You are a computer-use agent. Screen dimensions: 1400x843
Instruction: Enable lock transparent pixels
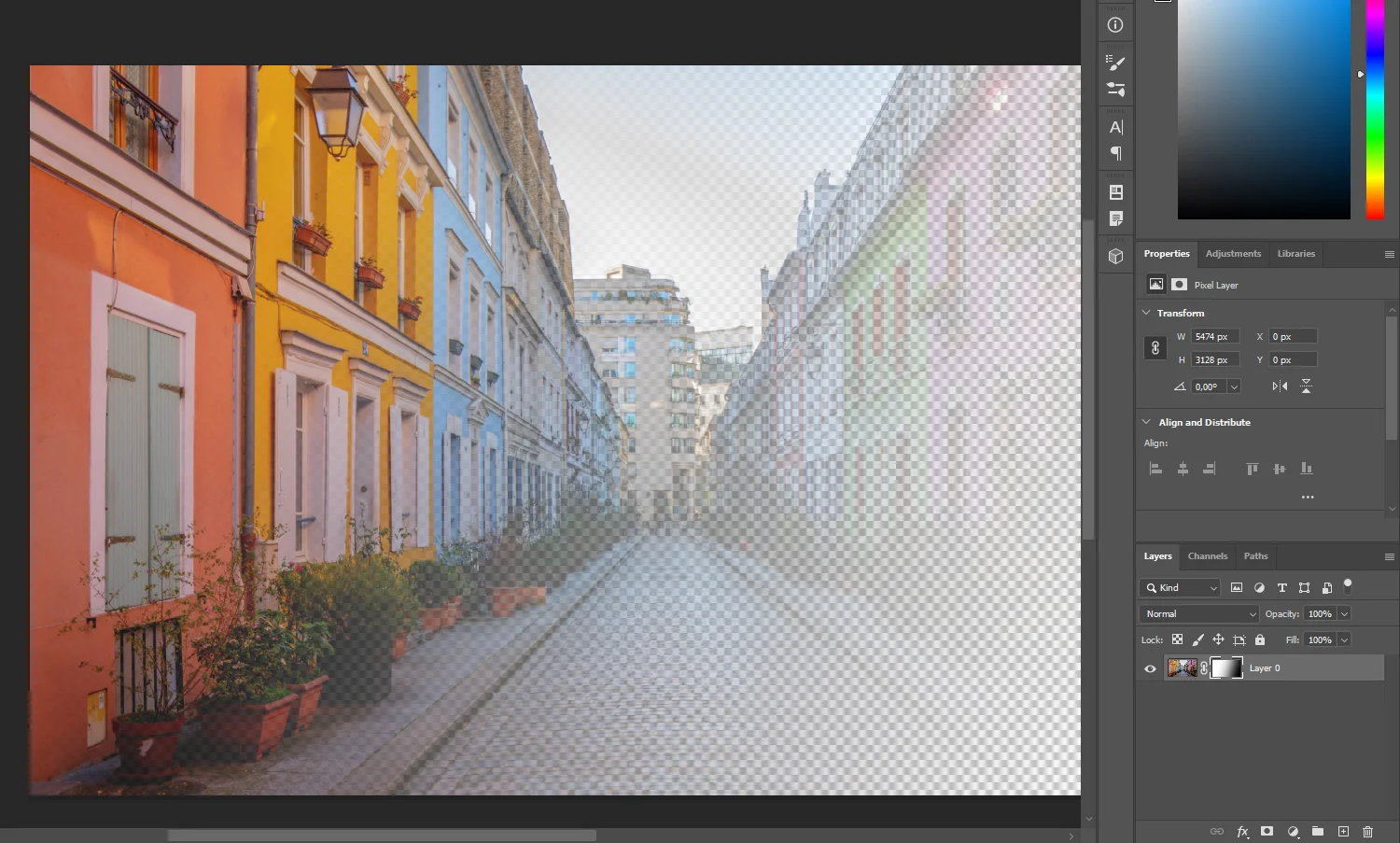(x=1177, y=639)
